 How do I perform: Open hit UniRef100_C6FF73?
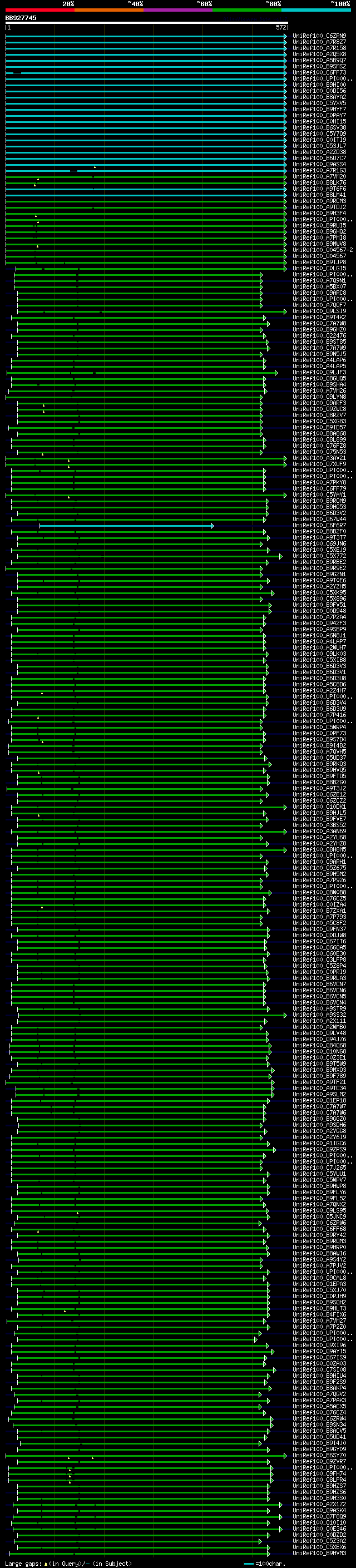(319, 72)
